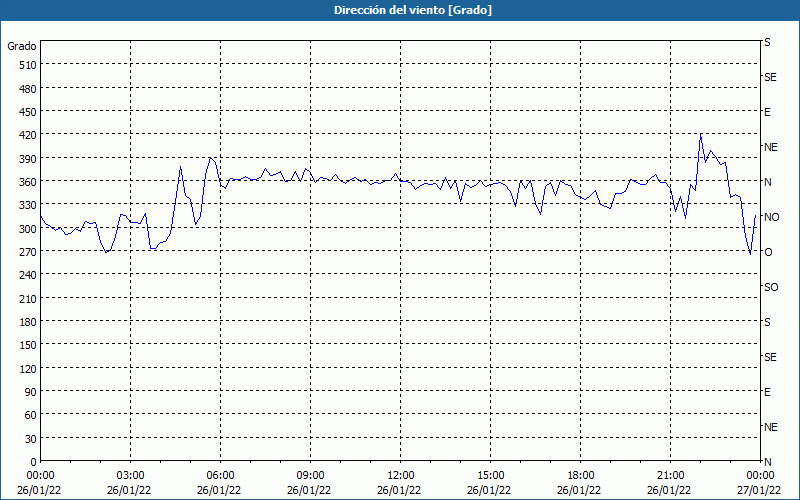Click the 270 tick label on the left axis
The image size is (800, 500).
click(28, 252)
